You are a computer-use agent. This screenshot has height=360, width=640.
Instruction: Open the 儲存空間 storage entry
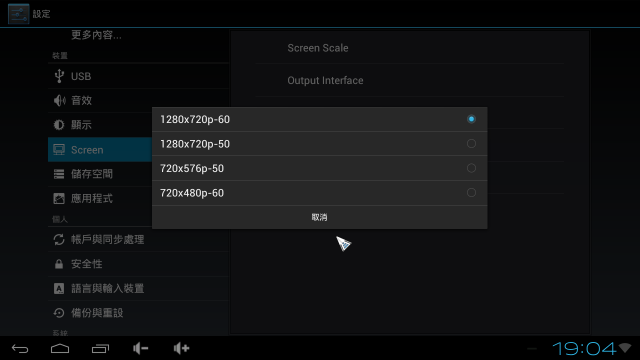92,174
